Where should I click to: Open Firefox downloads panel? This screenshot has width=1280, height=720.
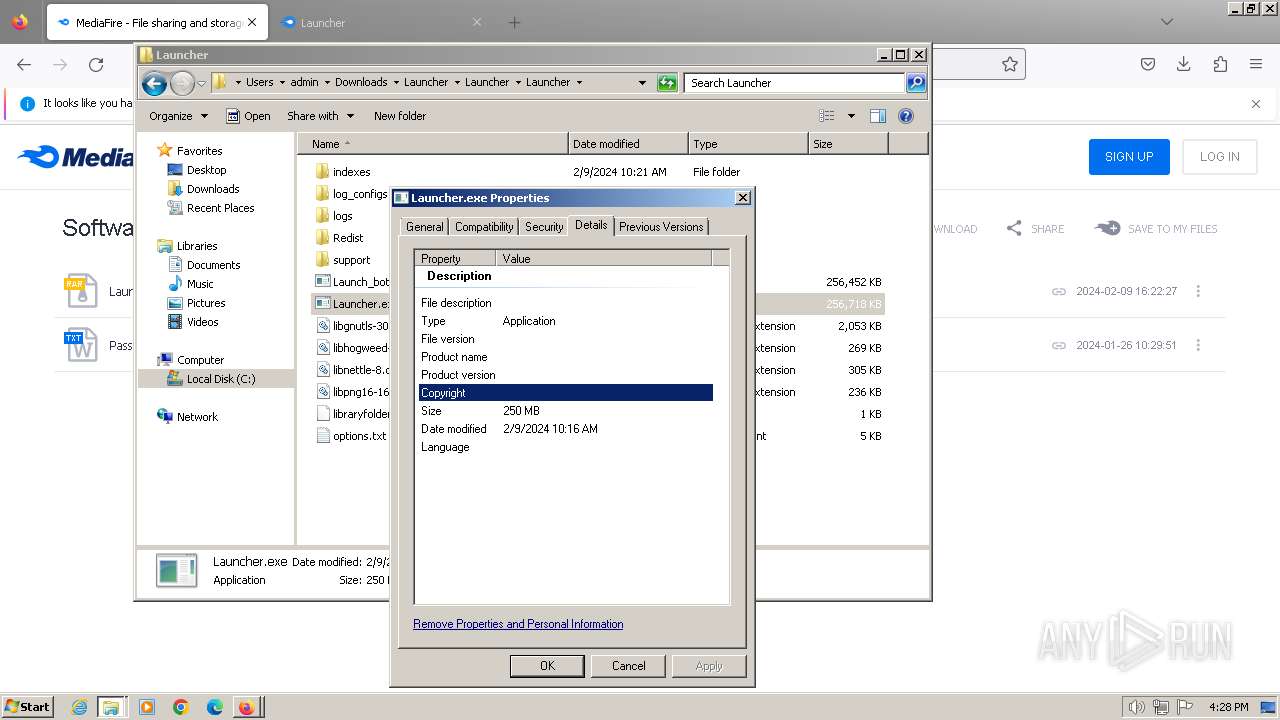point(1184,64)
